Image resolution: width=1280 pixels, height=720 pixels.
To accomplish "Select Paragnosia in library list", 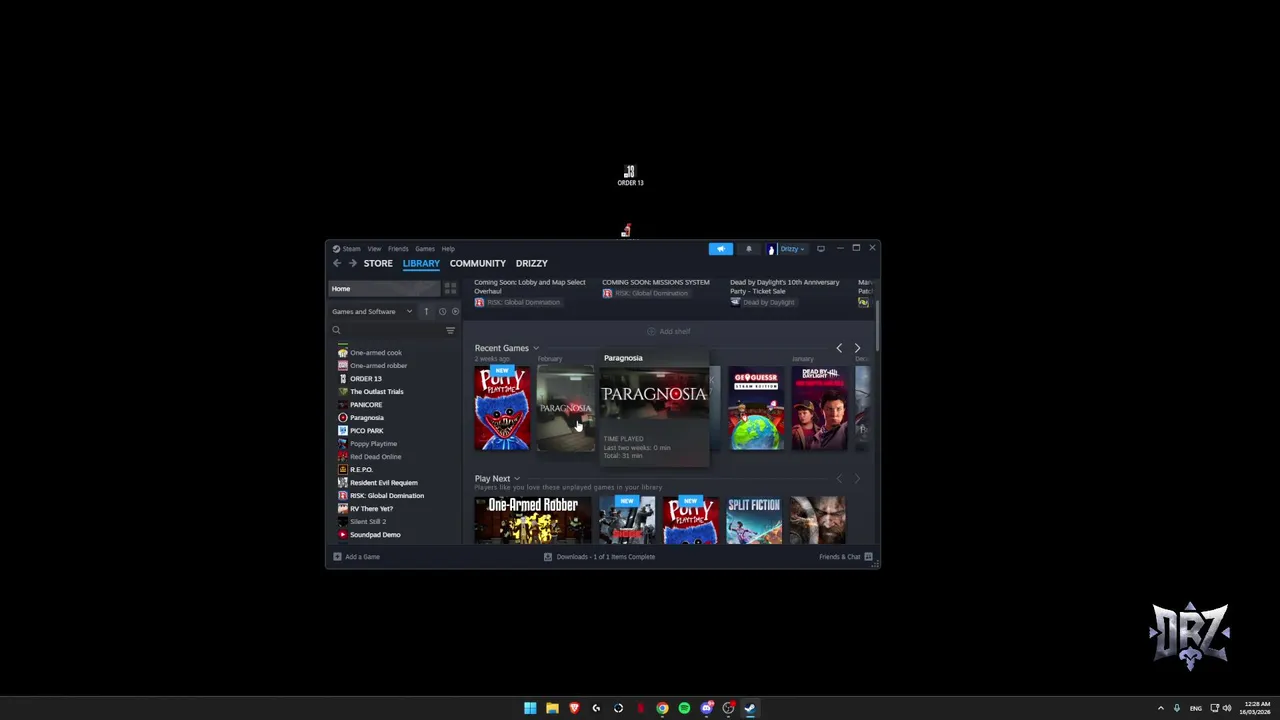I will point(366,417).
